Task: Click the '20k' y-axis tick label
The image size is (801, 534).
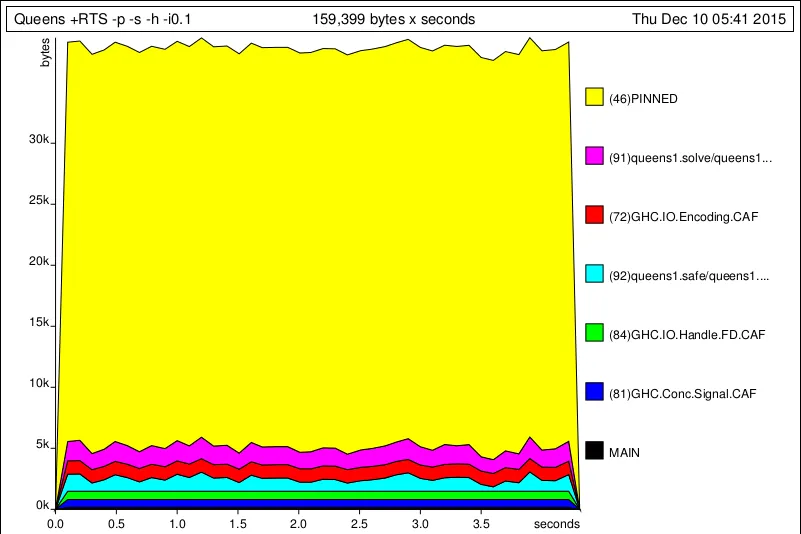Action: 39,261
